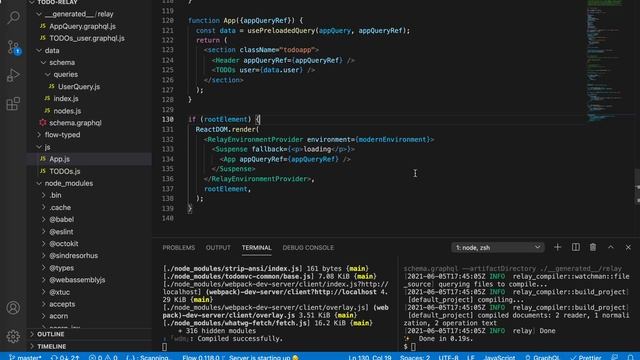Switch to the PROBLEMS tab
The height and width of the screenshot is (360, 640).
[178, 248]
